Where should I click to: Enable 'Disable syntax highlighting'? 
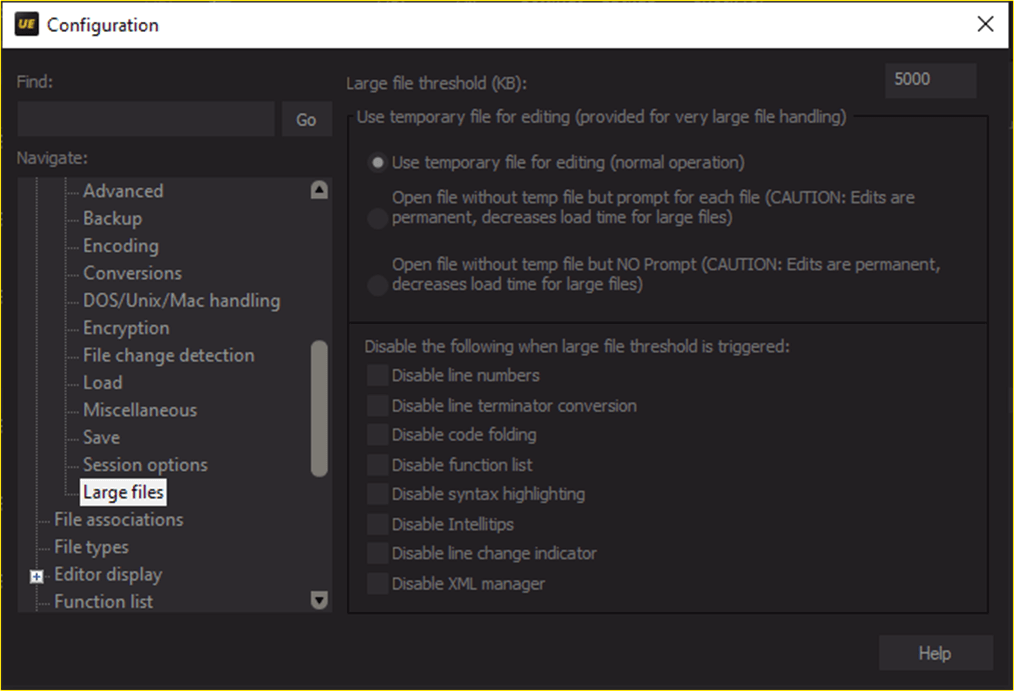(377, 494)
